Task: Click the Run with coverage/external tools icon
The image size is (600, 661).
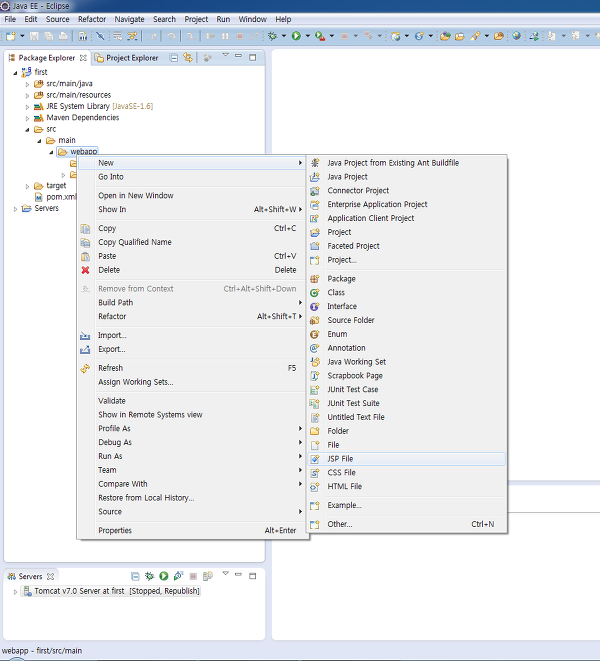Action: pyautogui.click(x=320, y=36)
